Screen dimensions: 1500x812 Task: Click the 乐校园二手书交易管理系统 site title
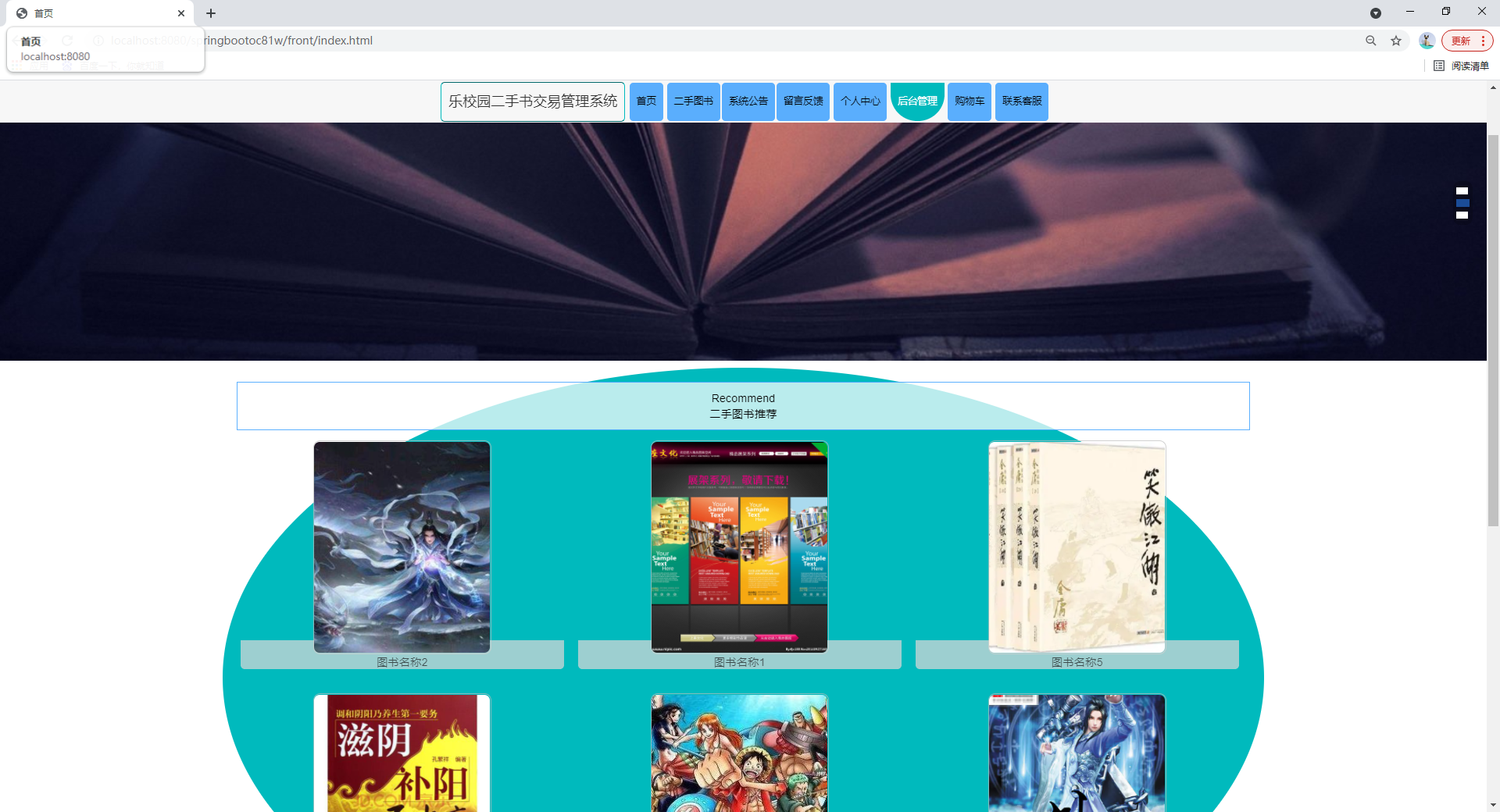533,101
